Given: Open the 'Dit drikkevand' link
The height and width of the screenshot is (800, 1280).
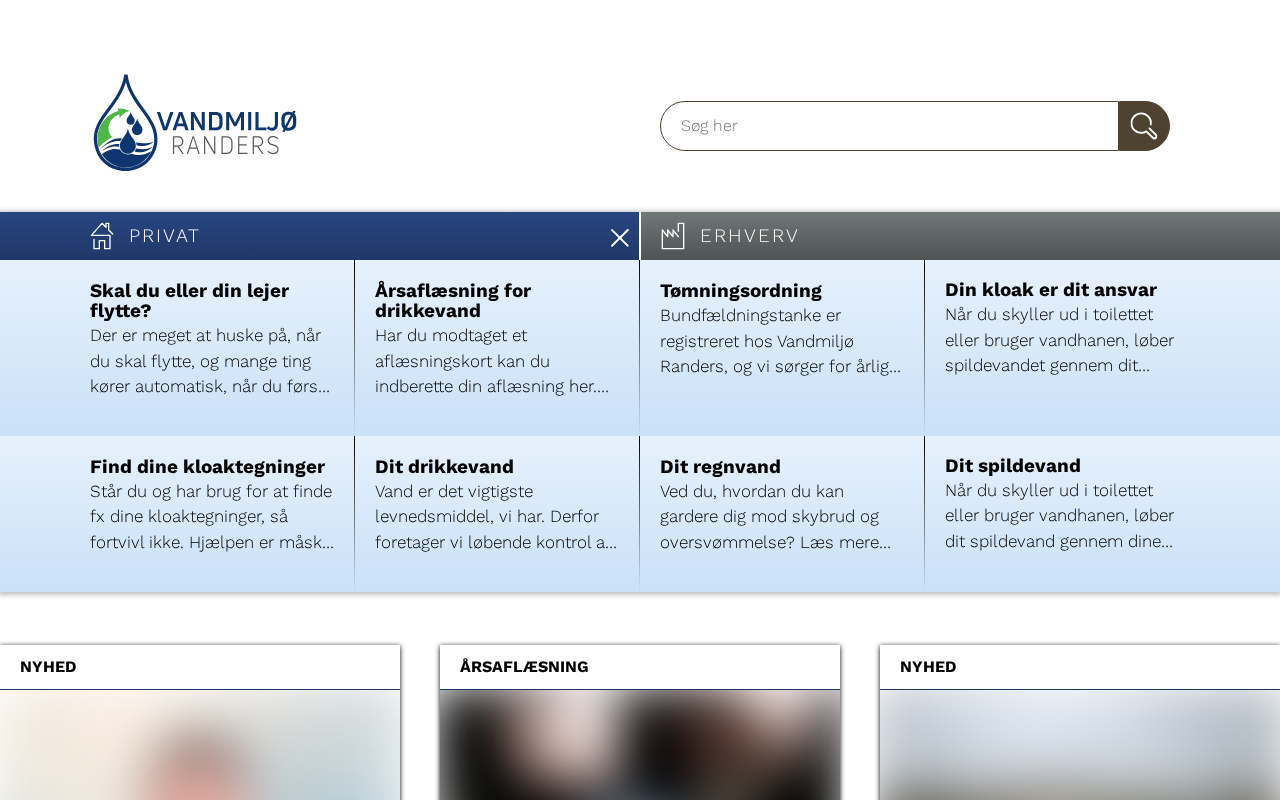Looking at the screenshot, I should pos(444,467).
